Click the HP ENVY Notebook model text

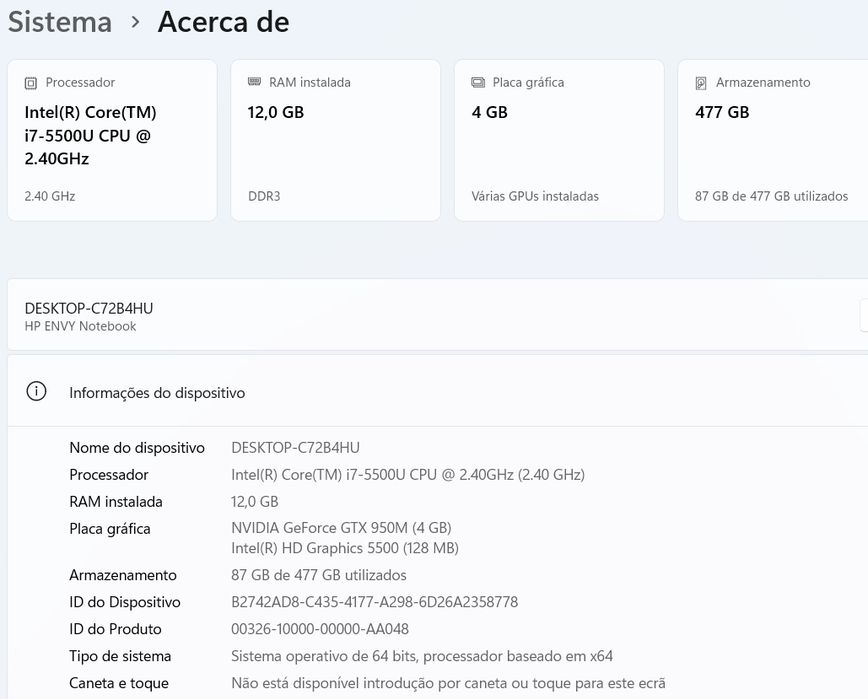[80, 326]
